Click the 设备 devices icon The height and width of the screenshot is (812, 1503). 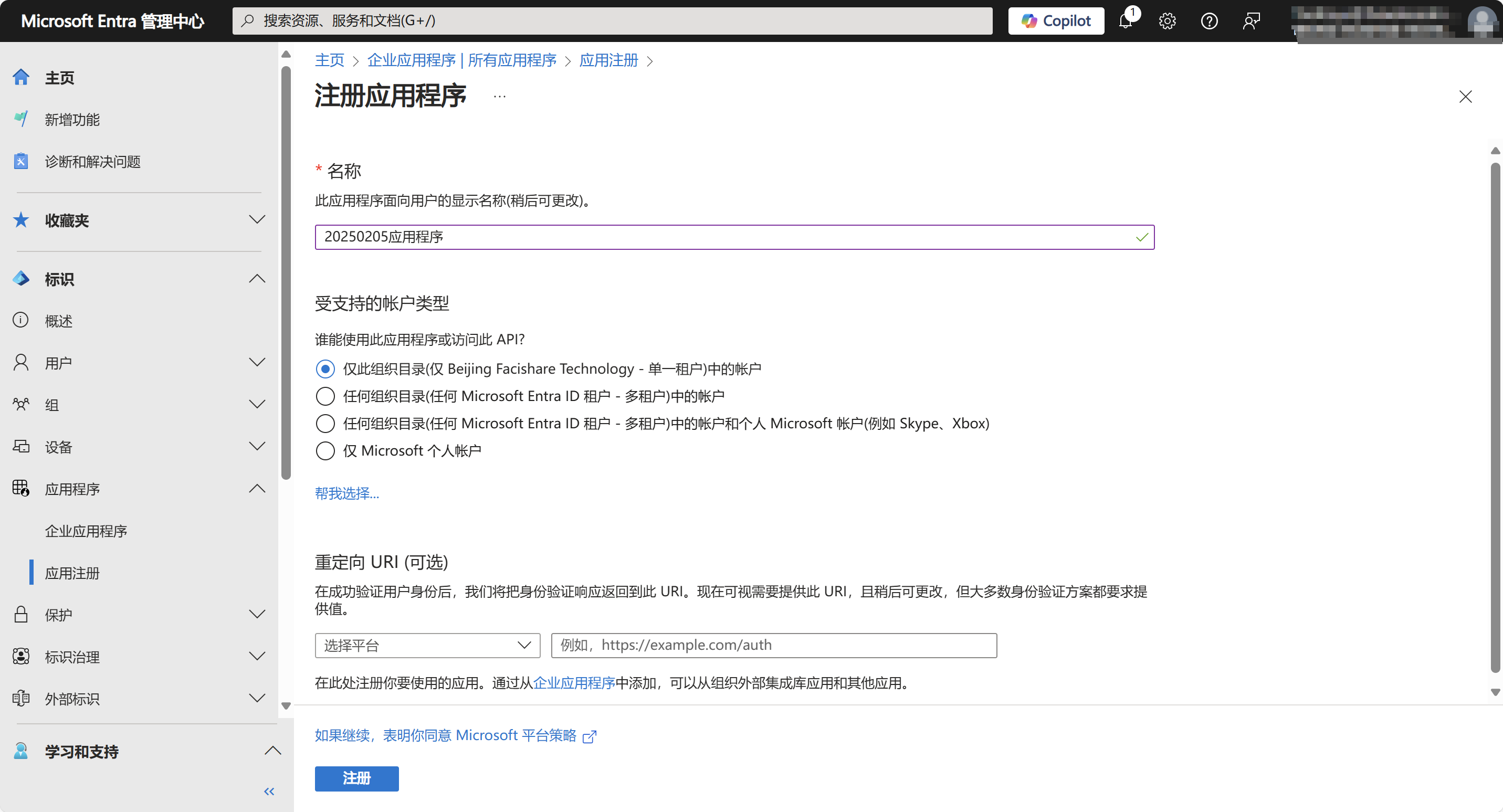[21, 446]
